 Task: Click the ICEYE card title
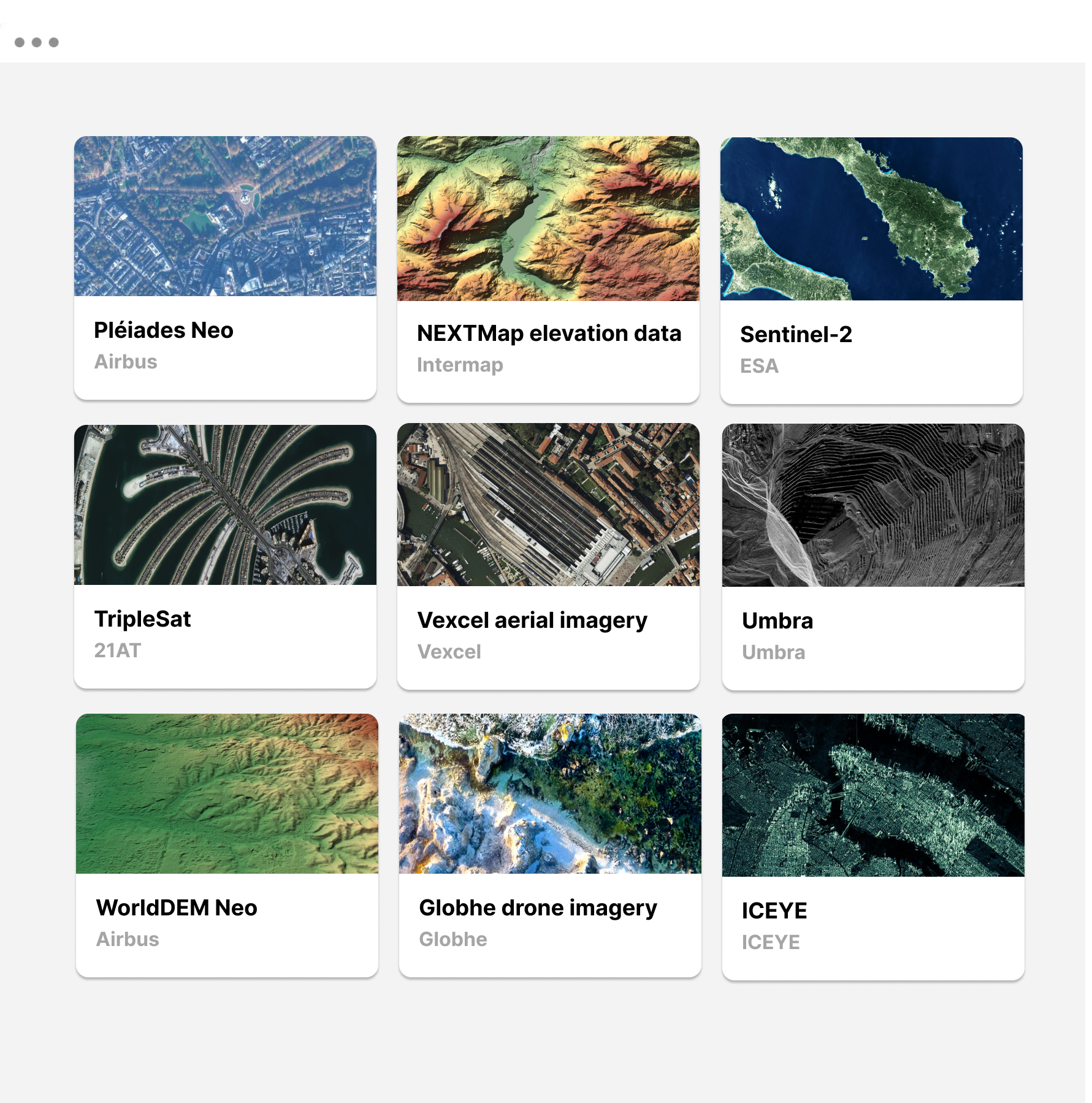[x=774, y=911]
